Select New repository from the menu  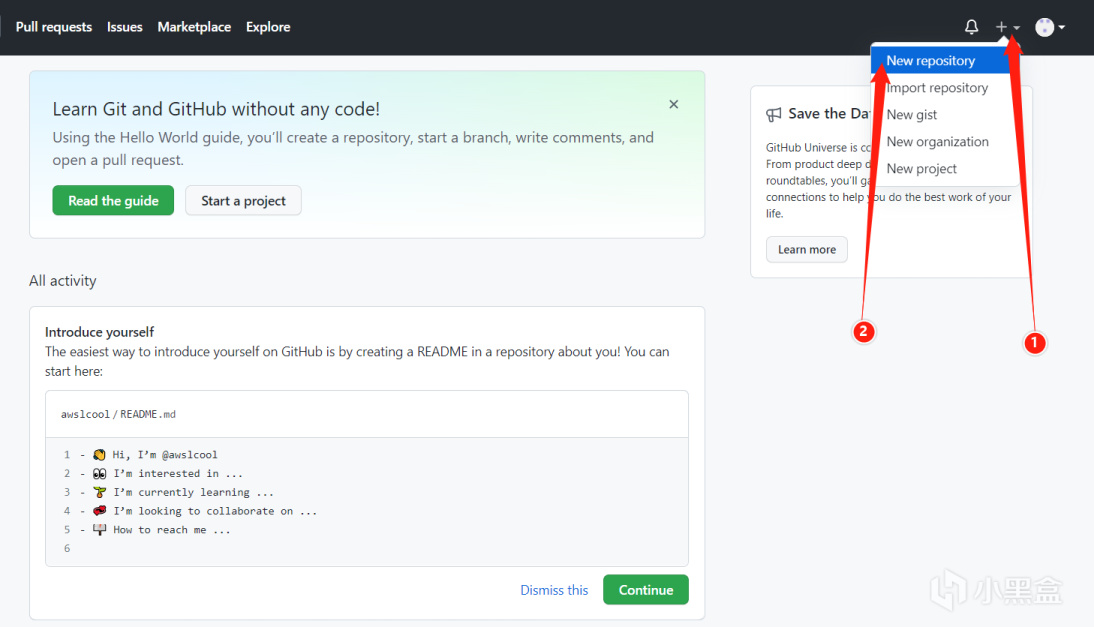pos(930,61)
